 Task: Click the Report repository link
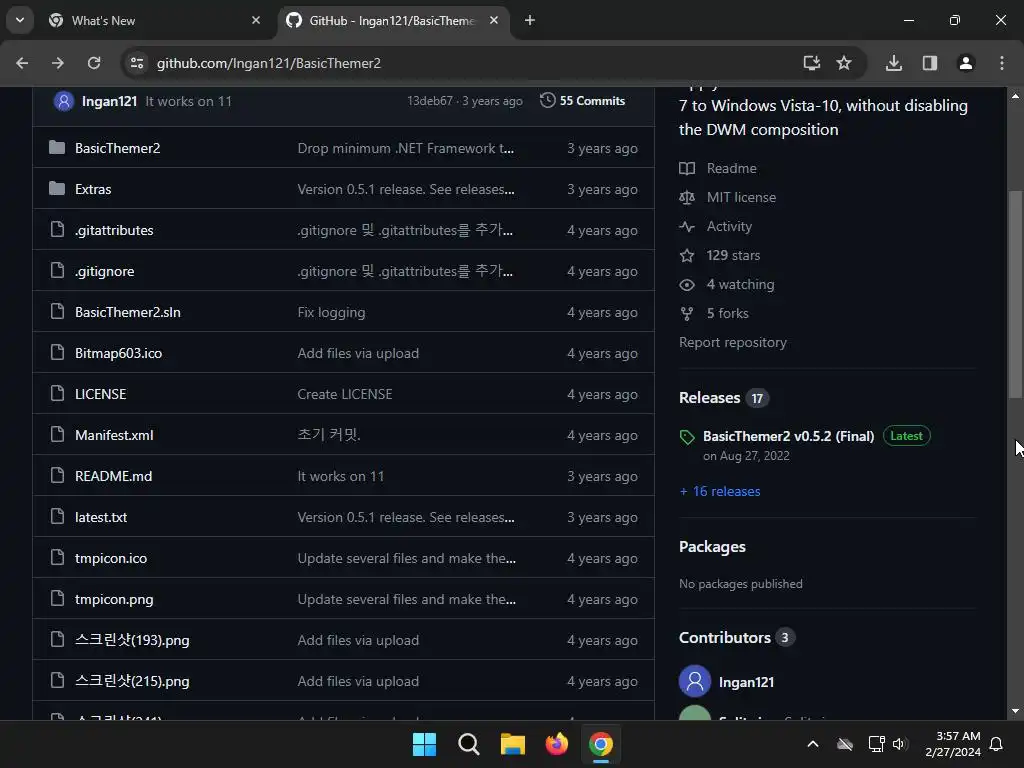pyautogui.click(x=733, y=342)
